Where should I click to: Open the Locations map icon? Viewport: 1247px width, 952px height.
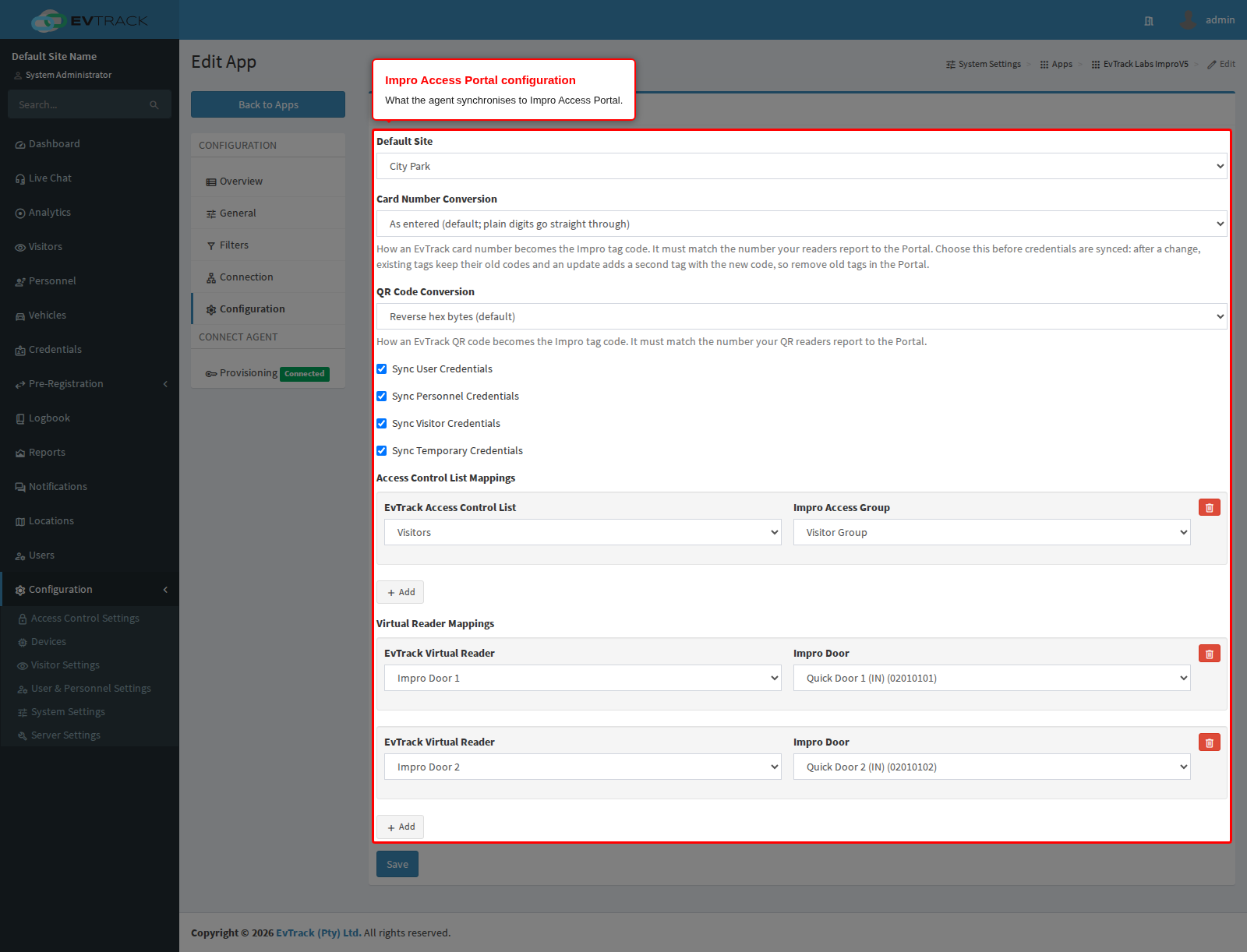coord(20,522)
